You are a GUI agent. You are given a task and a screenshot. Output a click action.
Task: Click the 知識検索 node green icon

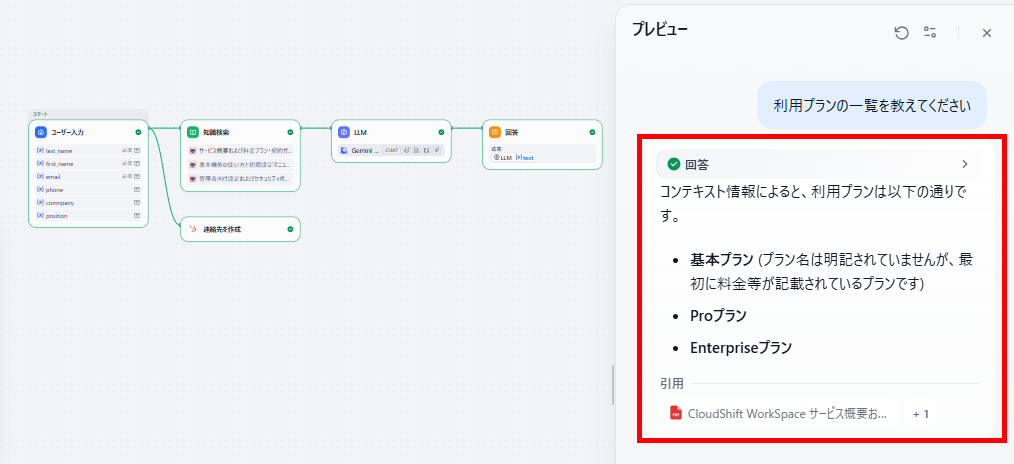(192, 132)
